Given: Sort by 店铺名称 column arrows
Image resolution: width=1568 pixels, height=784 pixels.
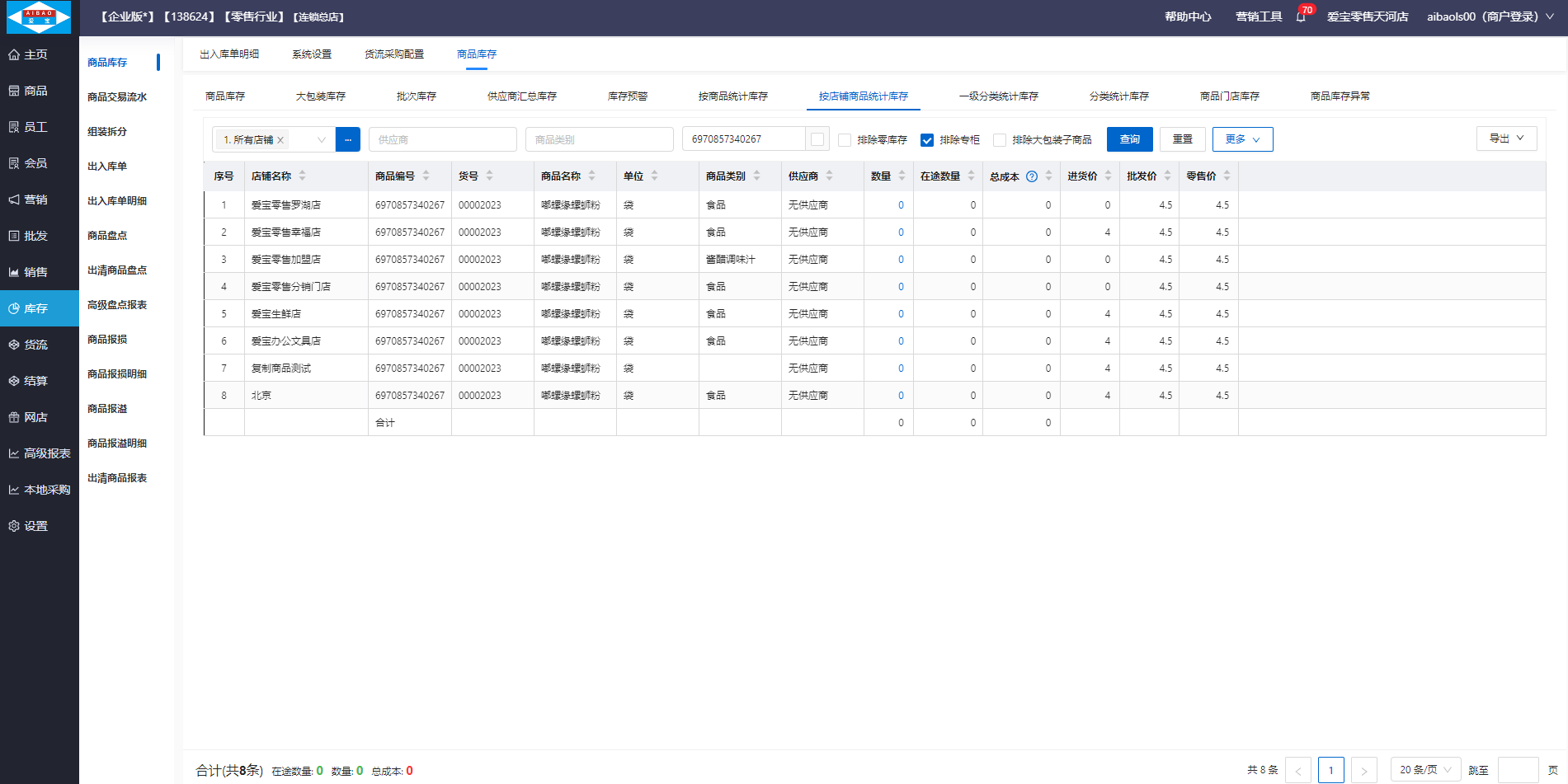Looking at the screenshot, I should tap(302, 176).
